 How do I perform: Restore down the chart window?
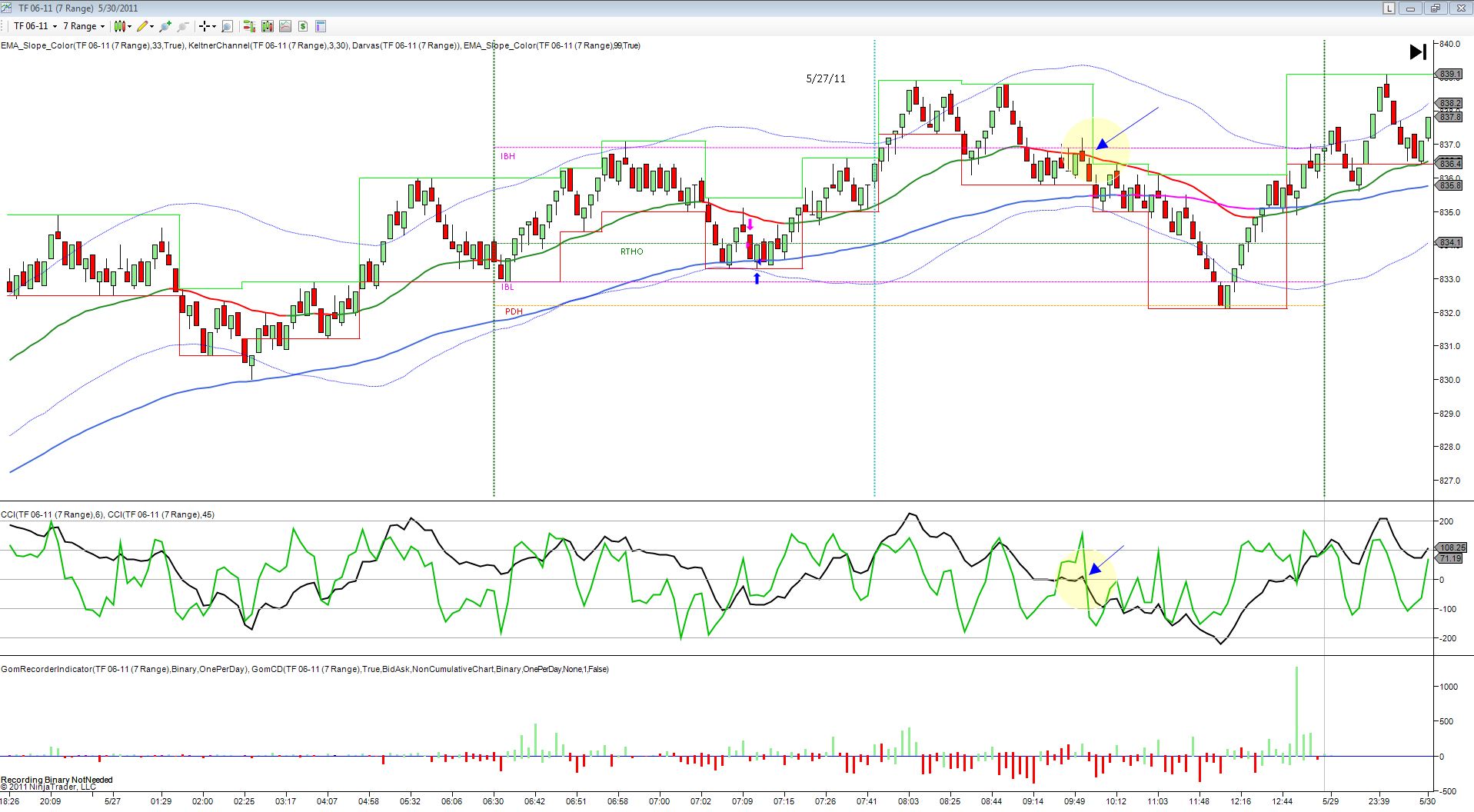[1435, 8]
